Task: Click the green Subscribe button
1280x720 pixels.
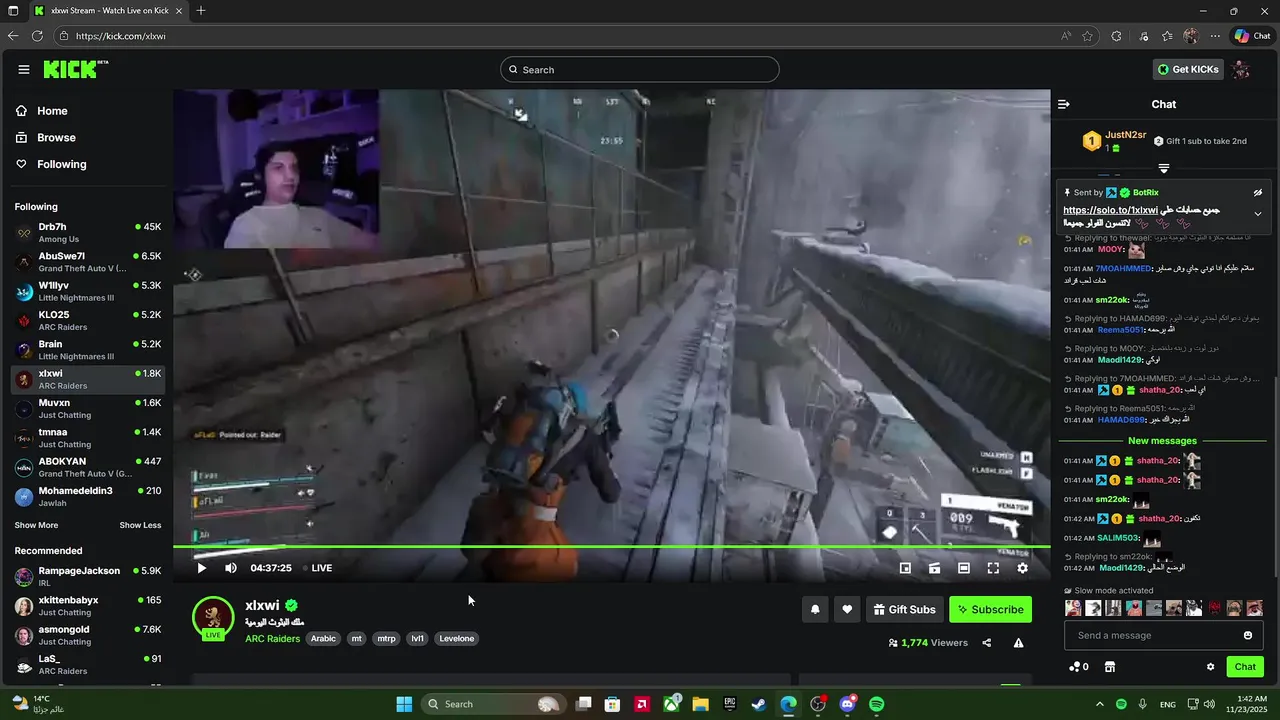Action: (990, 609)
